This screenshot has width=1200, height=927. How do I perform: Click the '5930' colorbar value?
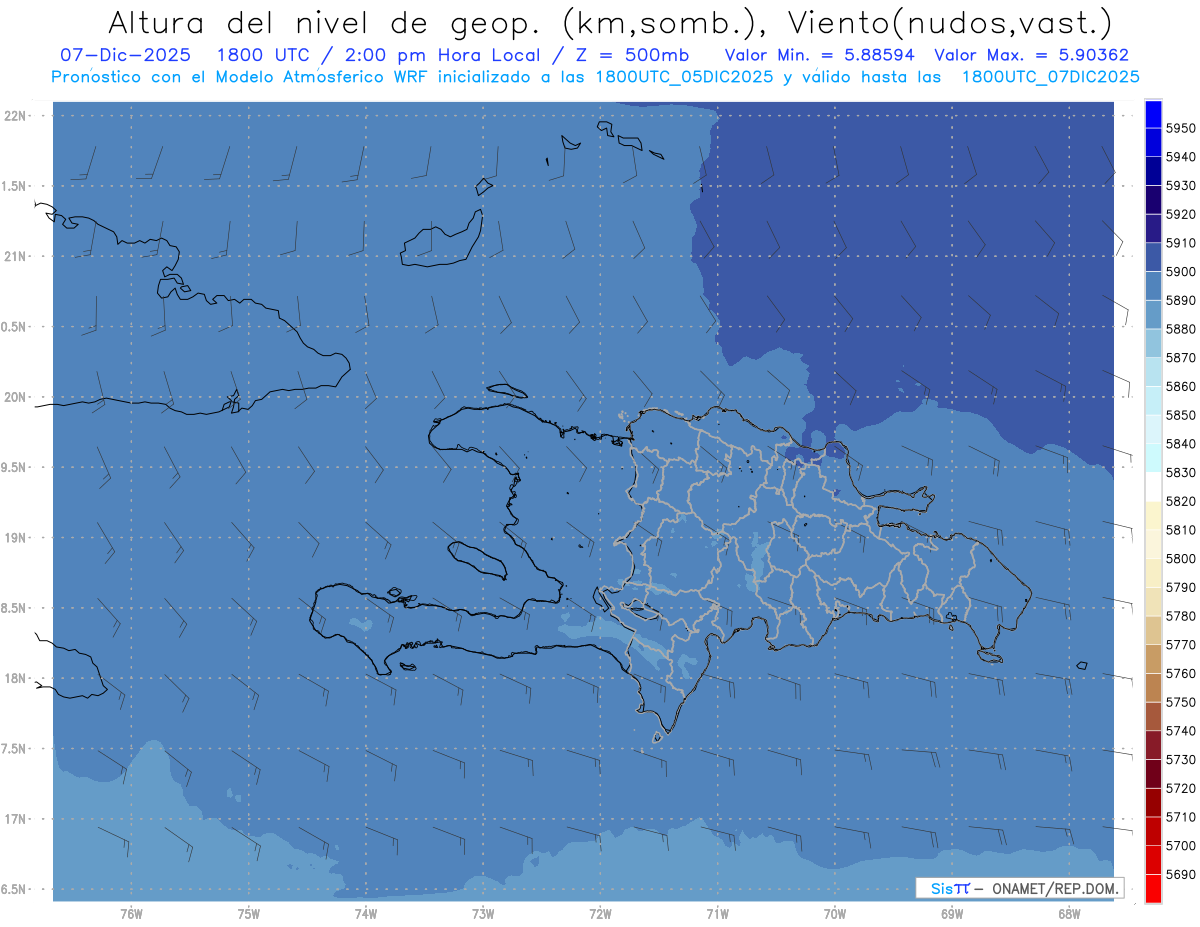coord(1181,186)
